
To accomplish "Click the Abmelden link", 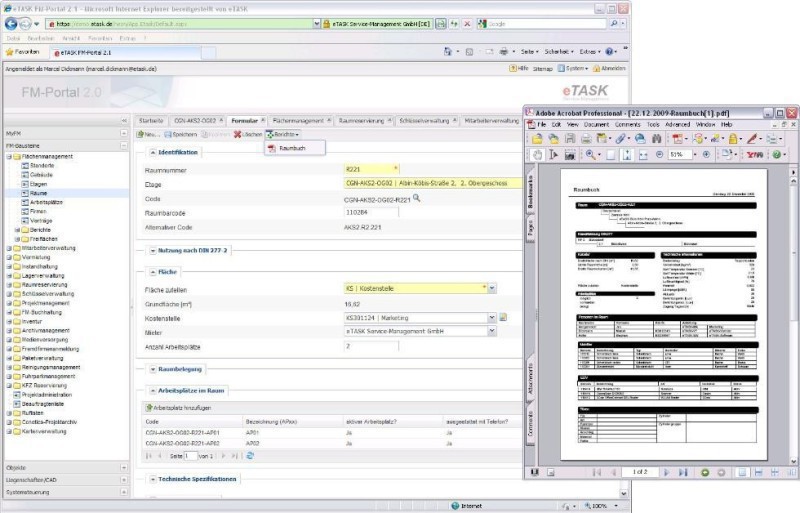I will (609, 68).
